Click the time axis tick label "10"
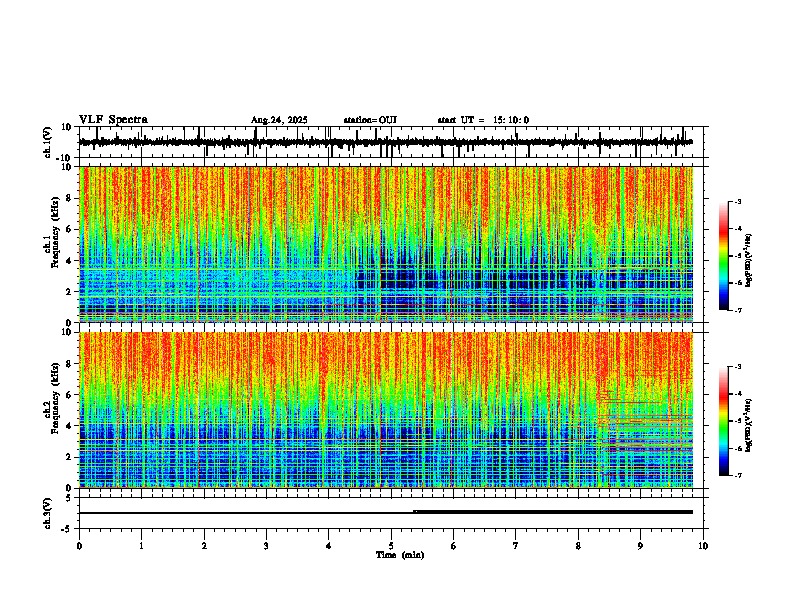 [703, 546]
